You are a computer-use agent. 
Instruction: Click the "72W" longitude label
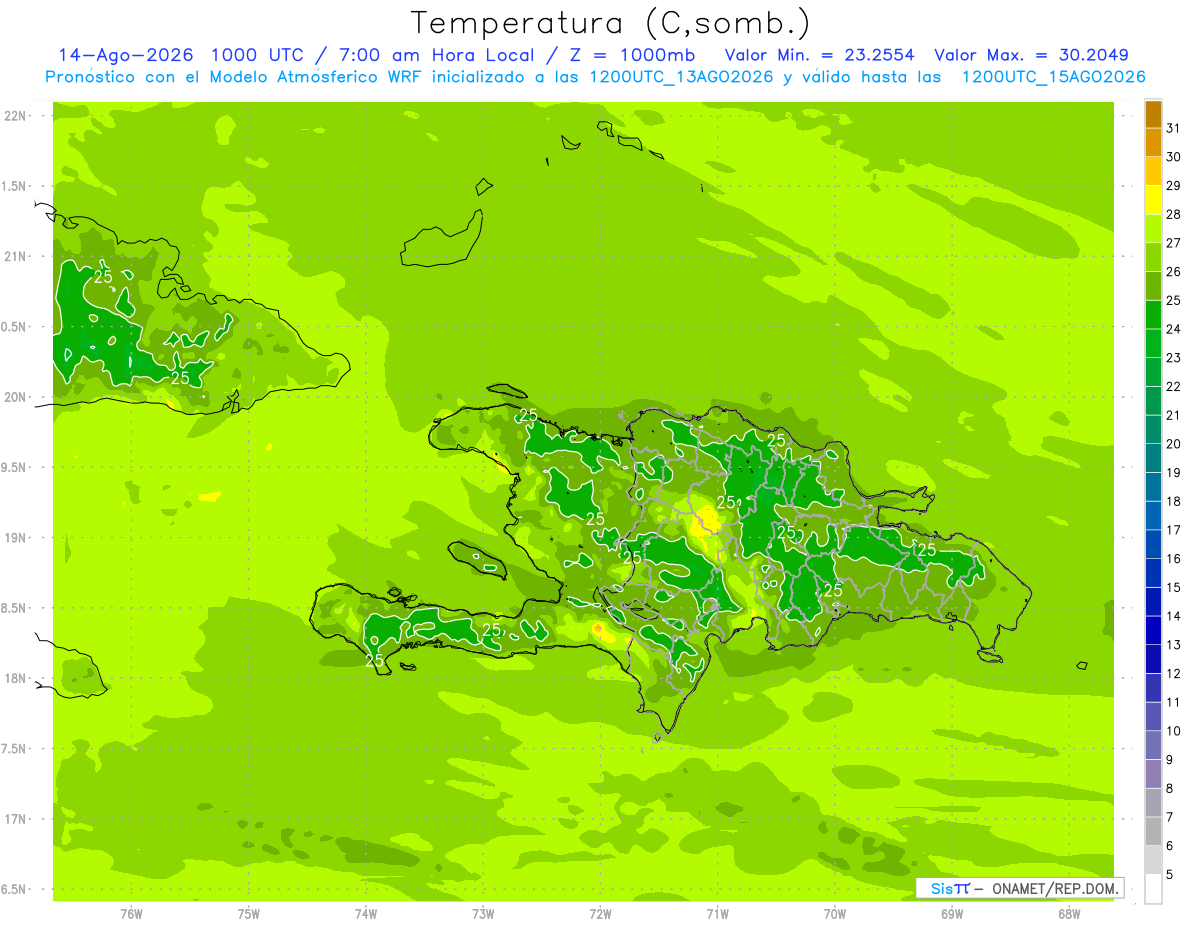pyautogui.click(x=601, y=914)
